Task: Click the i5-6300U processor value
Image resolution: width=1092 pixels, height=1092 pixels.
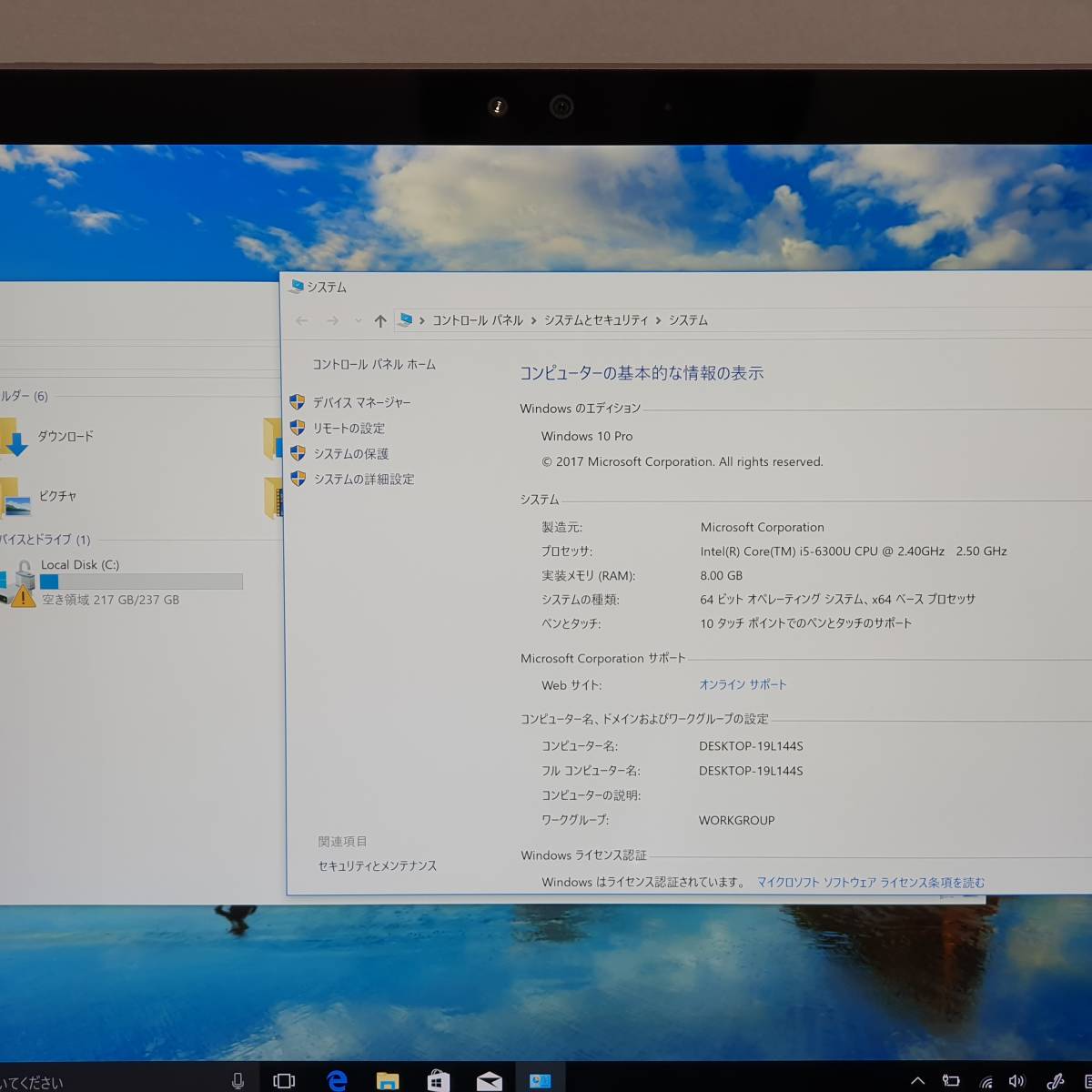Action: coord(854,551)
